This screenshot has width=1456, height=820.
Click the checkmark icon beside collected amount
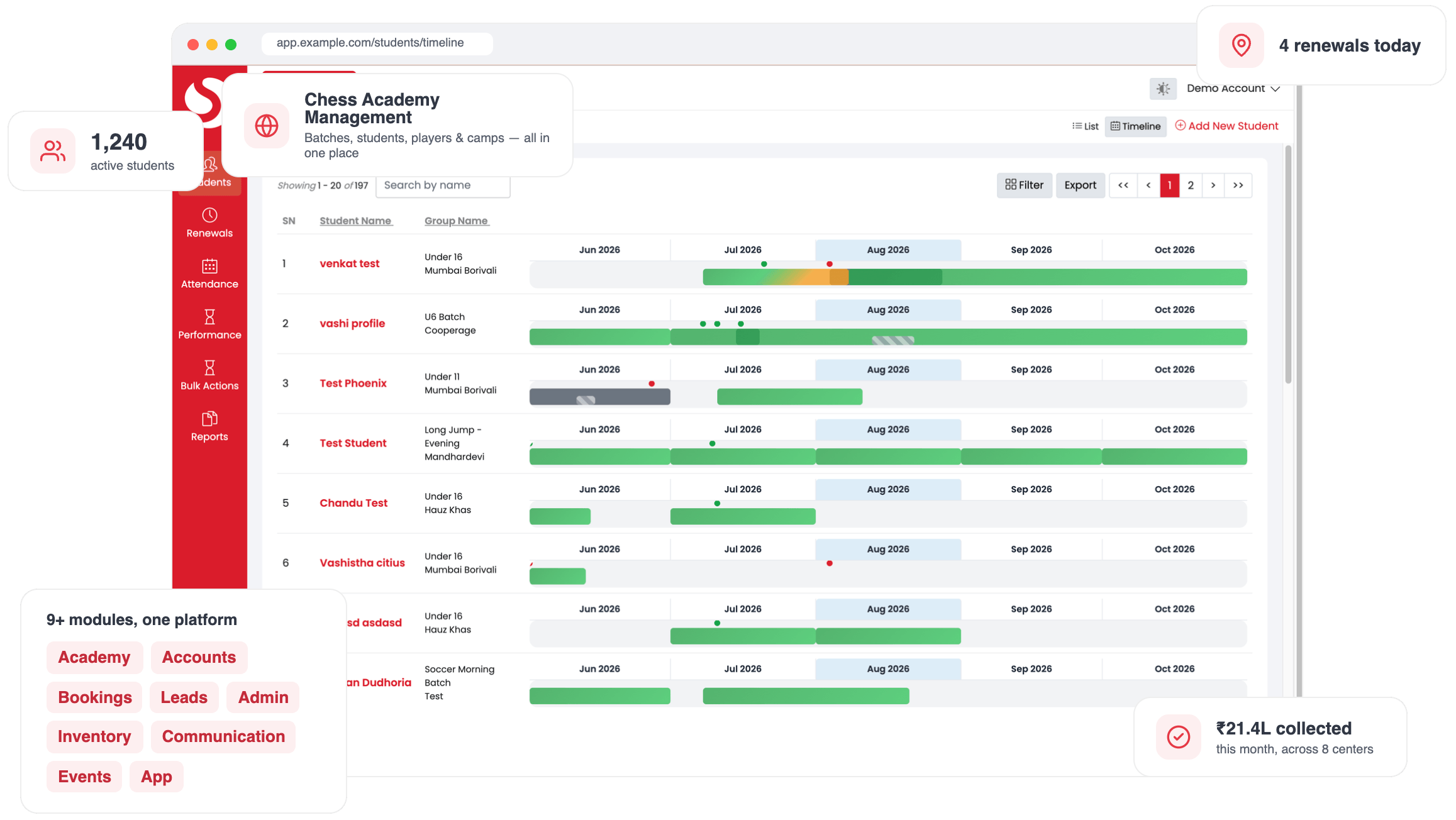[1179, 737]
